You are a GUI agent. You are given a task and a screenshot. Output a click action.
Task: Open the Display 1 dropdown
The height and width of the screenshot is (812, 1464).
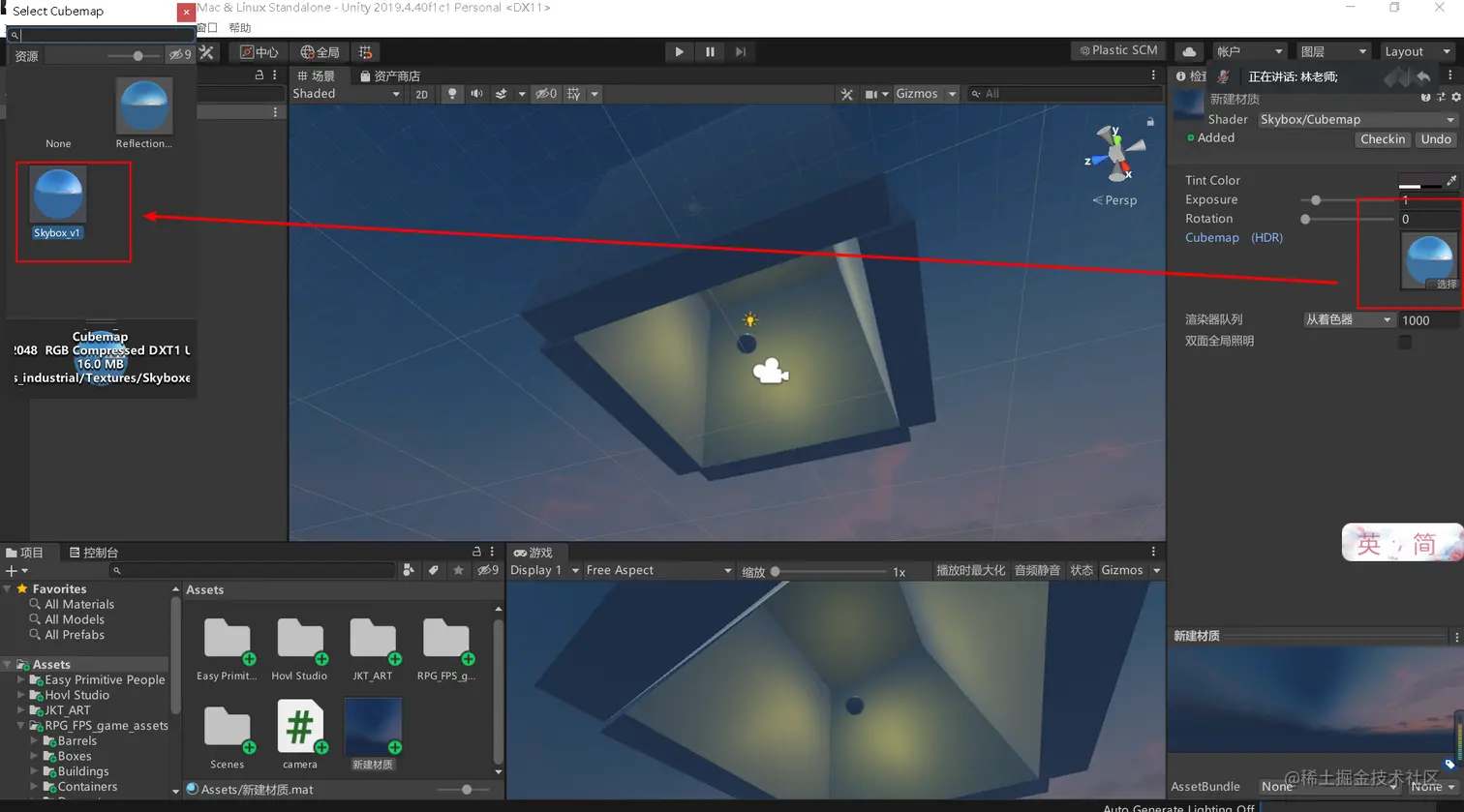point(544,570)
